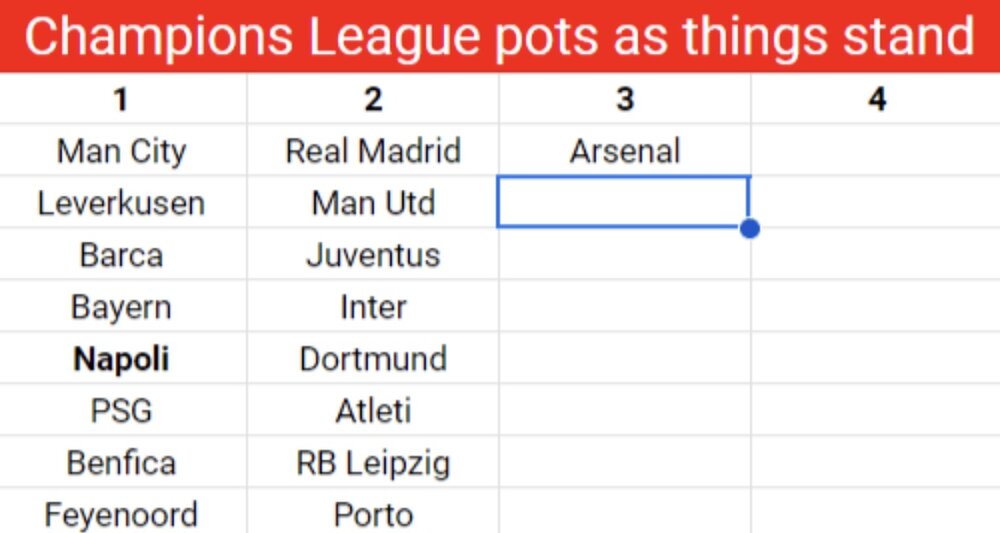Click the Man Utd cell
The image size is (1000, 533).
(373, 203)
